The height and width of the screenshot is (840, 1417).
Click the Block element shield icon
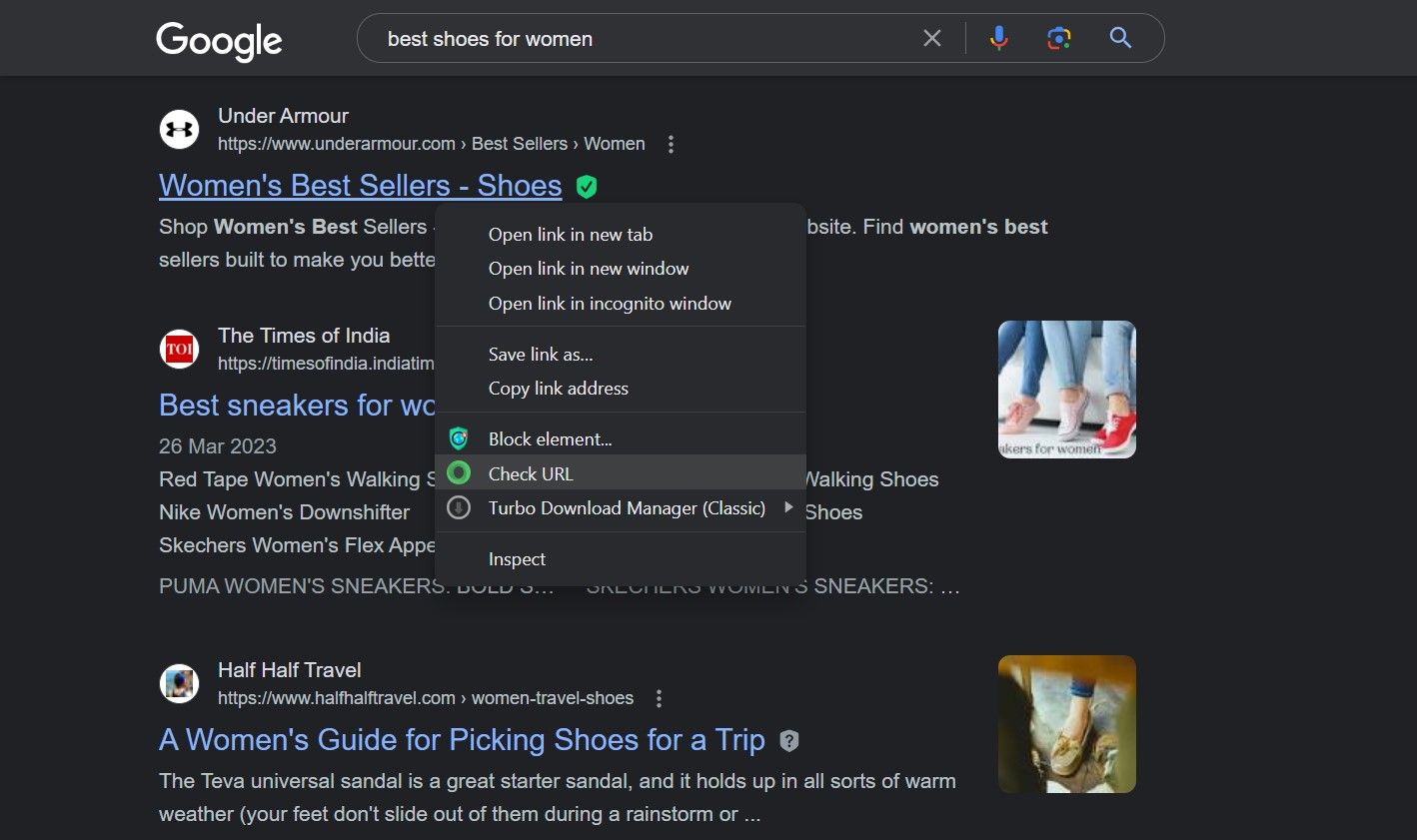459,438
